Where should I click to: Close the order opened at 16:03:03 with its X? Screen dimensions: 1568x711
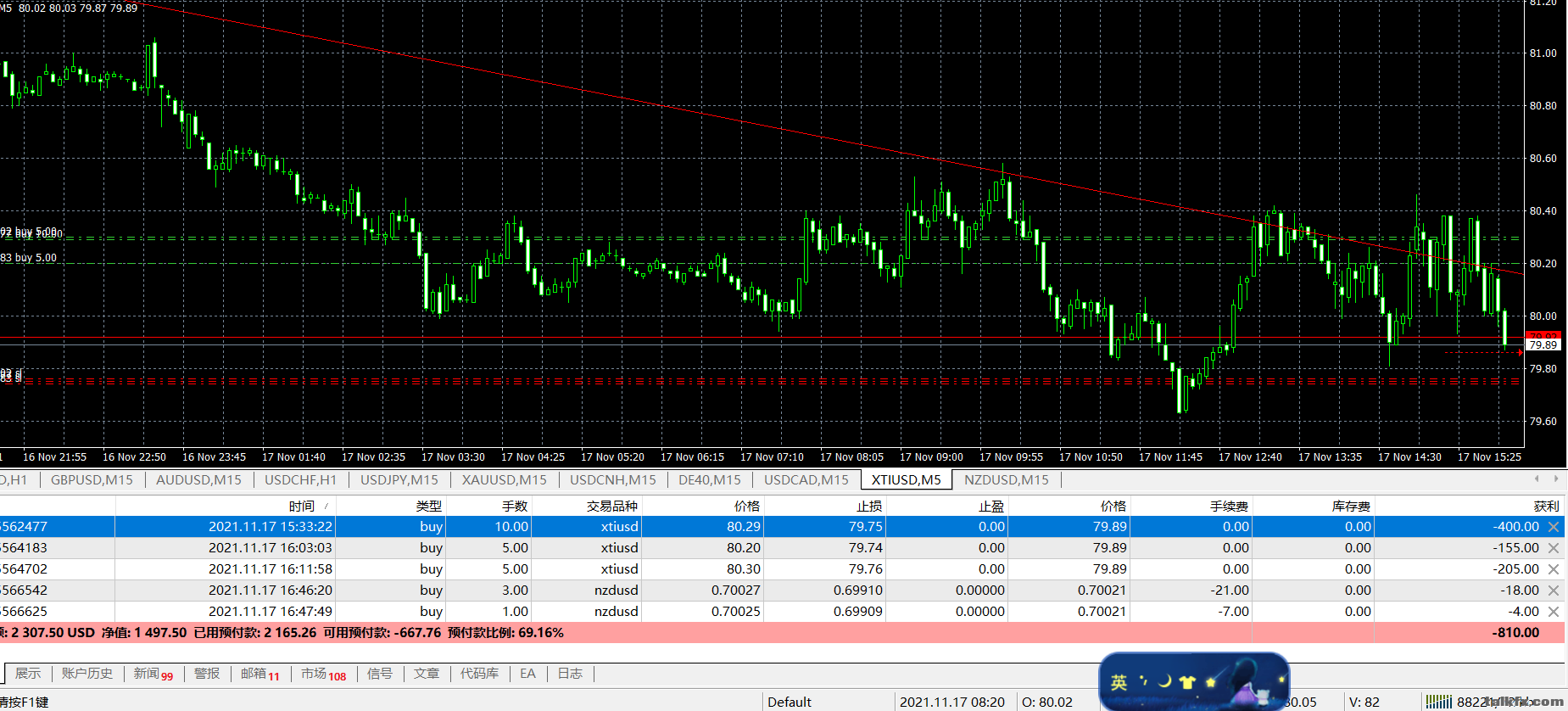pos(1554,548)
